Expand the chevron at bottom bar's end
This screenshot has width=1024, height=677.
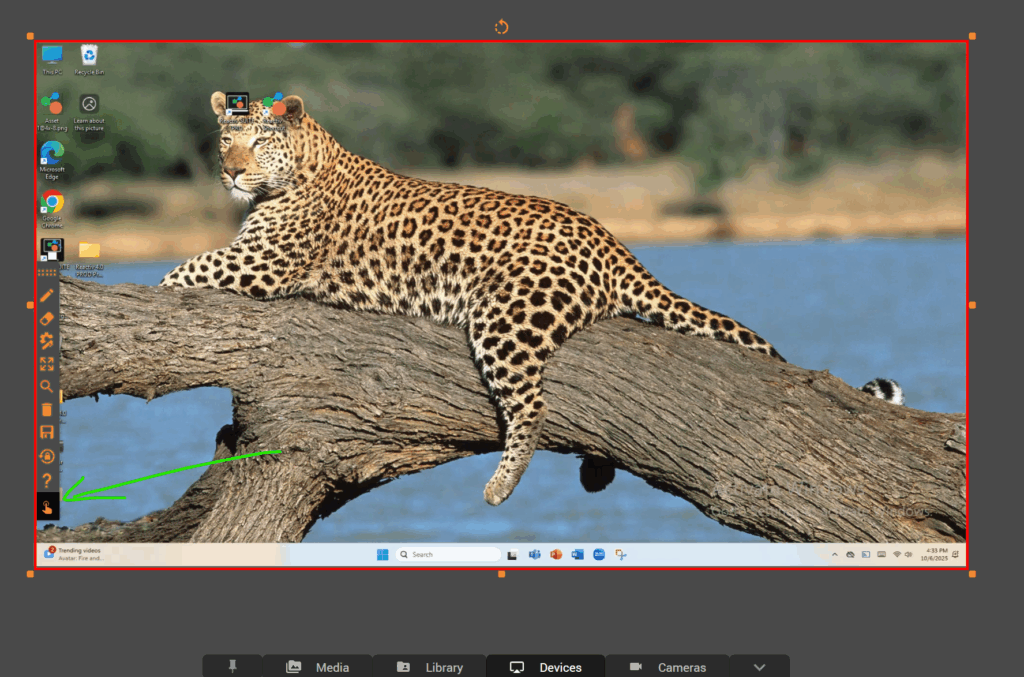(x=759, y=667)
